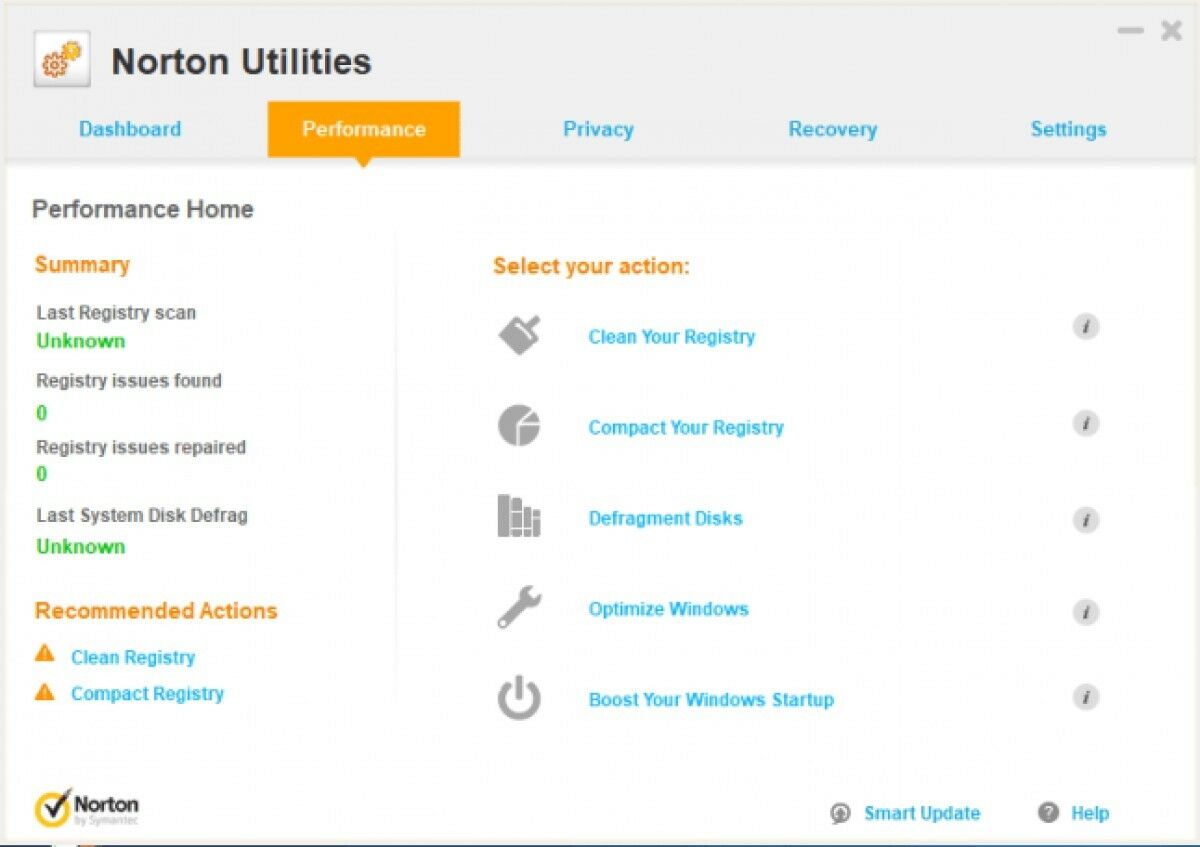Screen dimensions: 1200x847
Task: Open info for Compact Your Registry
Action: (x=1086, y=423)
